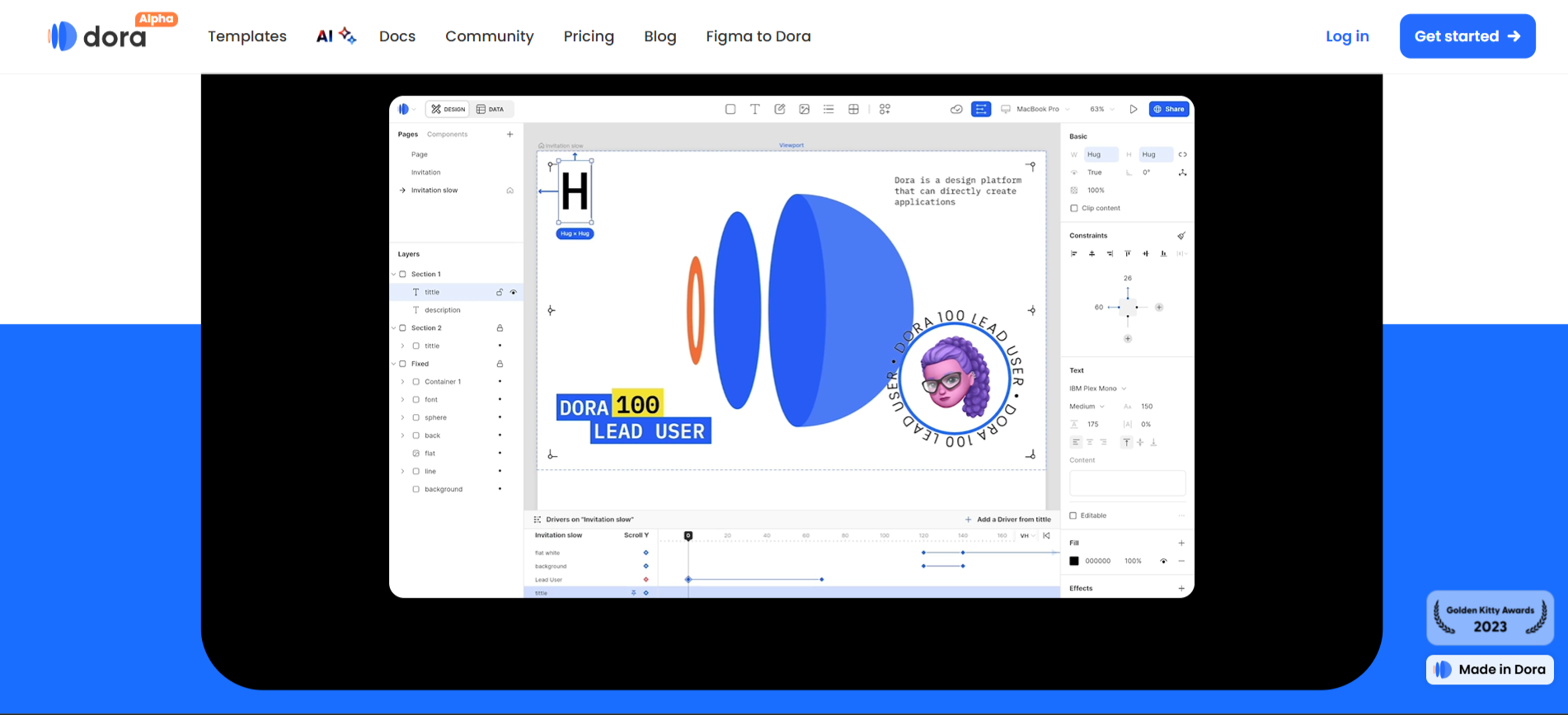Toggle the Clip content checkbox

point(1073,208)
